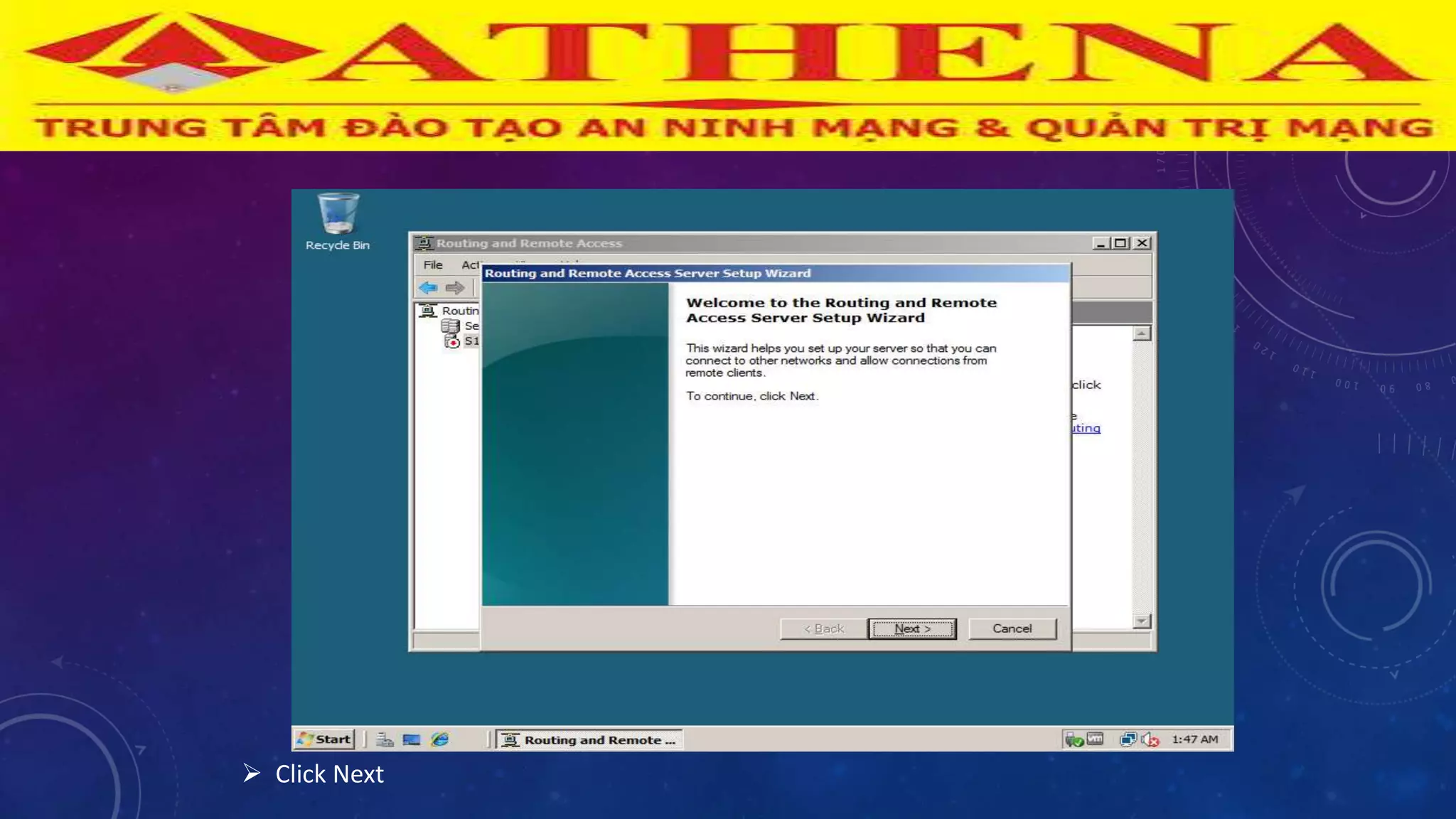Open Server Manager icon in Quick Launch

[x=385, y=739]
